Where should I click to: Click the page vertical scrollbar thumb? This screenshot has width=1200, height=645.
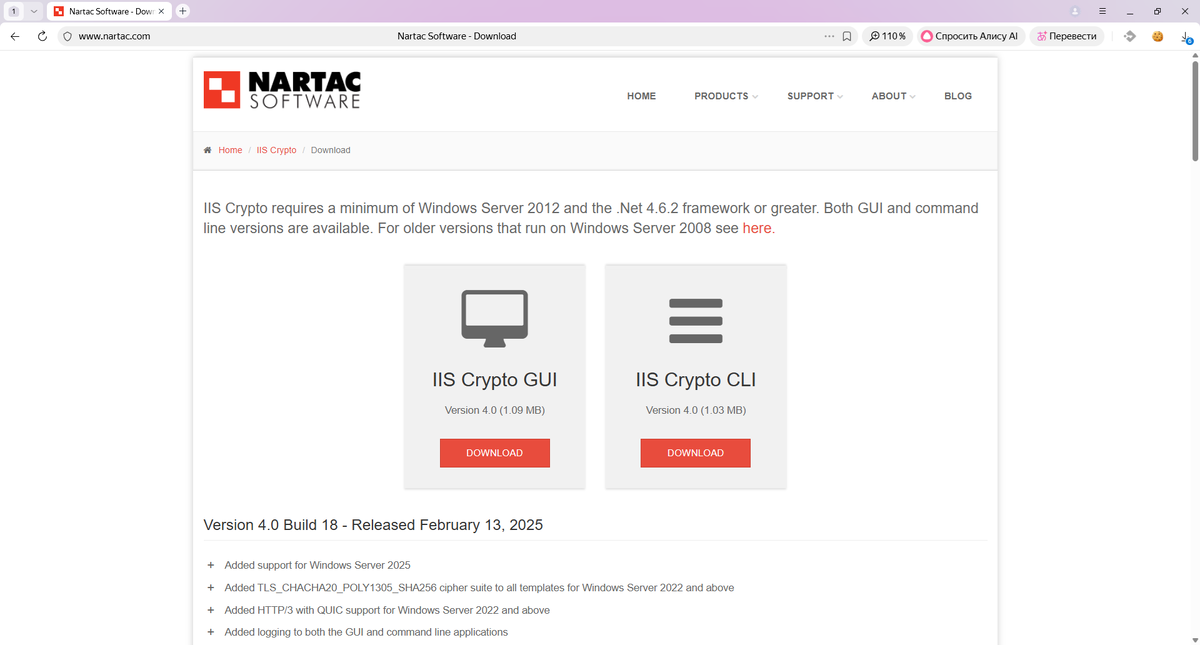pos(1195,110)
